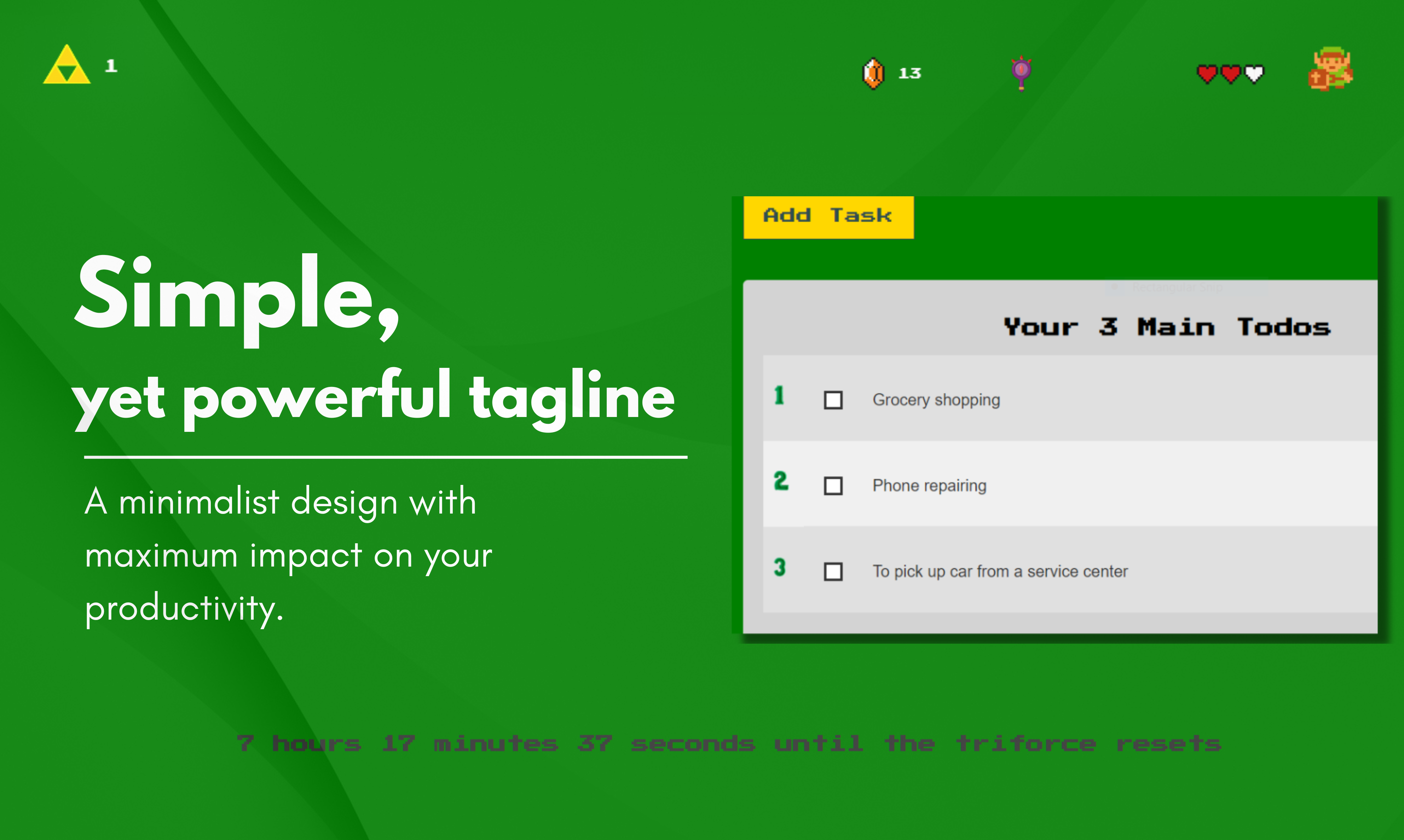Viewport: 1404px width, 840px height.
Task: Click the second red heart
Action: click(1230, 74)
